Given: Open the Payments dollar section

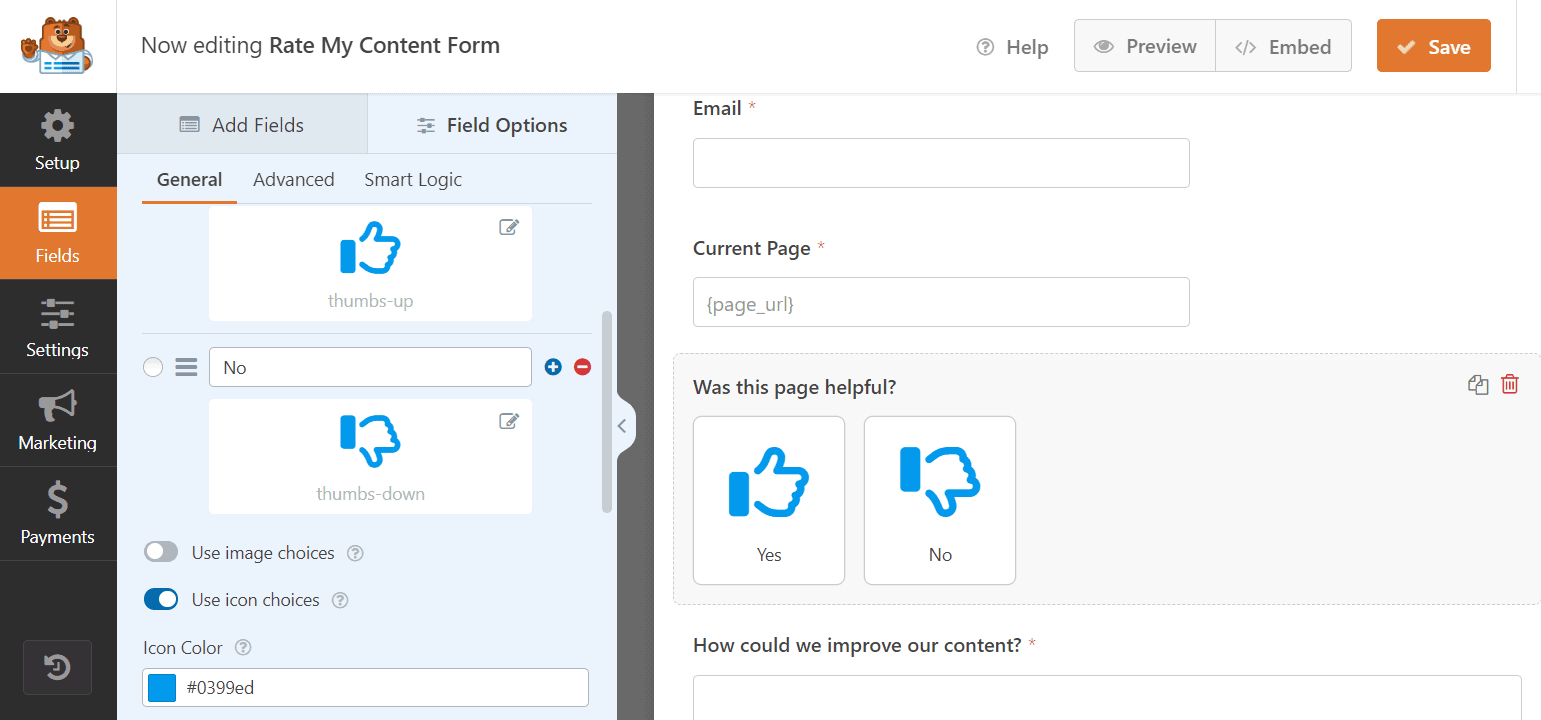Looking at the screenshot, I should pyautogui.click(x=57, y=513).
